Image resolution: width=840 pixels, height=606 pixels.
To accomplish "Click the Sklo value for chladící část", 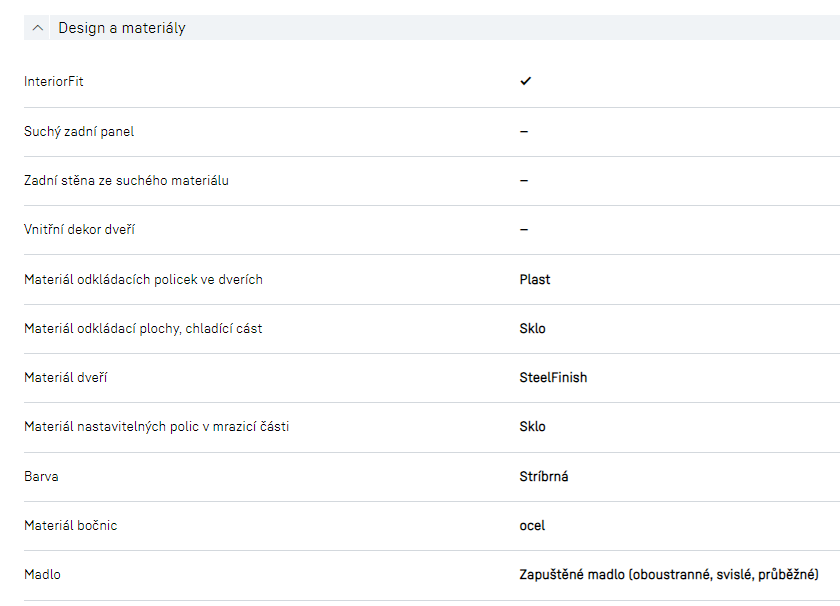I will click(533, 328).
